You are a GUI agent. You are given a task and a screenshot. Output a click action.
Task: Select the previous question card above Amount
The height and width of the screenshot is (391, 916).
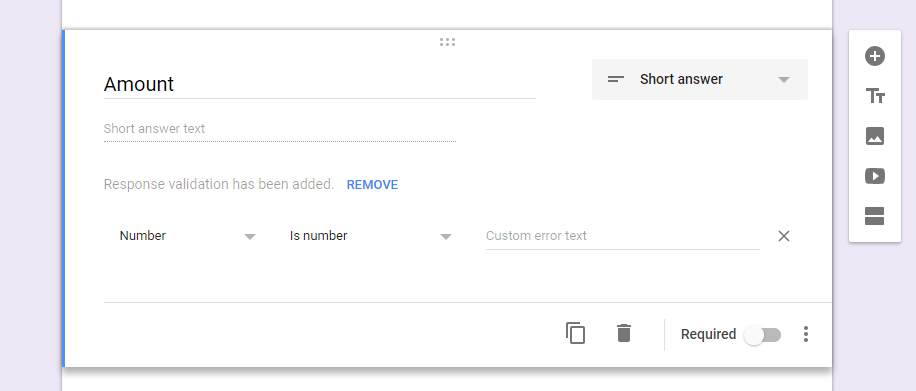[x=447, y=13]
